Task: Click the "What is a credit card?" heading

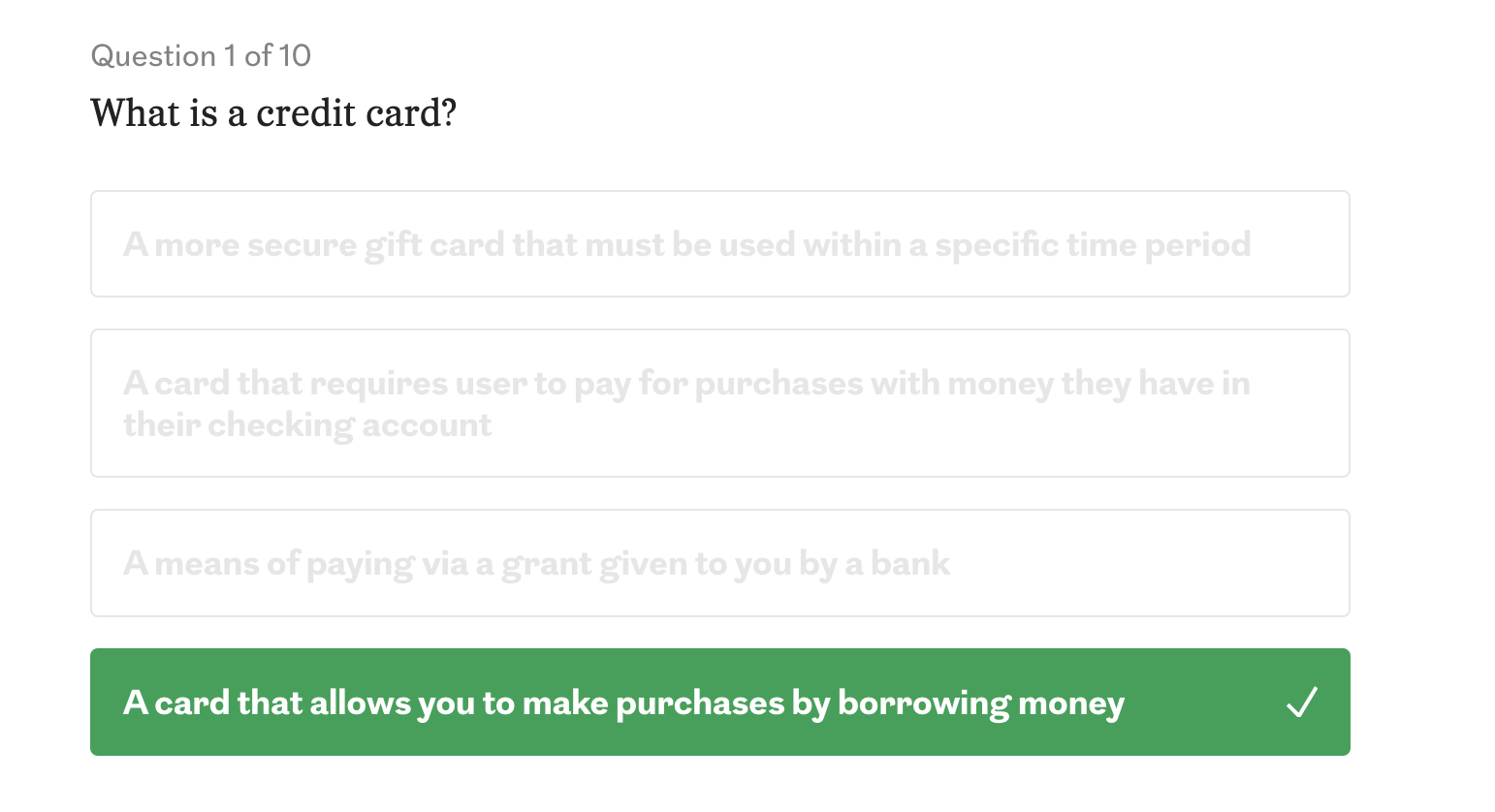Action: pos(273,113)
